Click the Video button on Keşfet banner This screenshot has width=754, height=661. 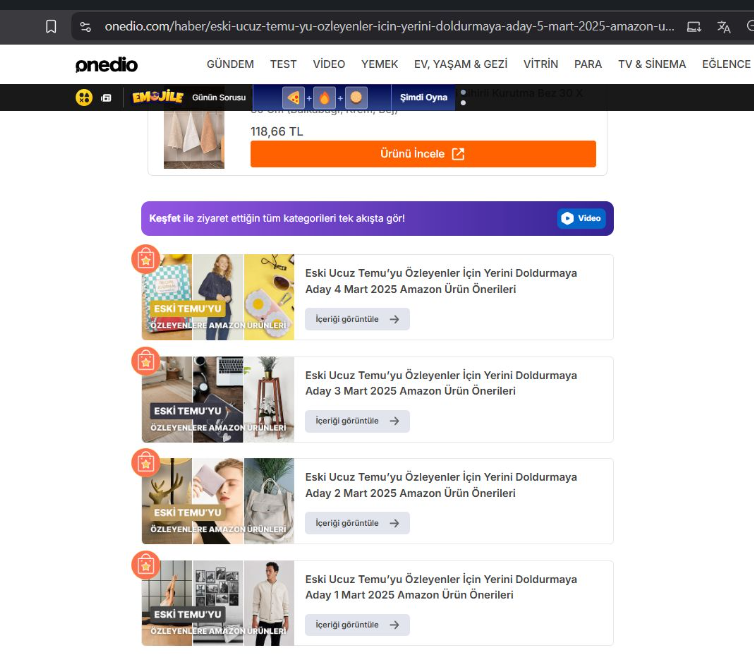pos(581,218)
